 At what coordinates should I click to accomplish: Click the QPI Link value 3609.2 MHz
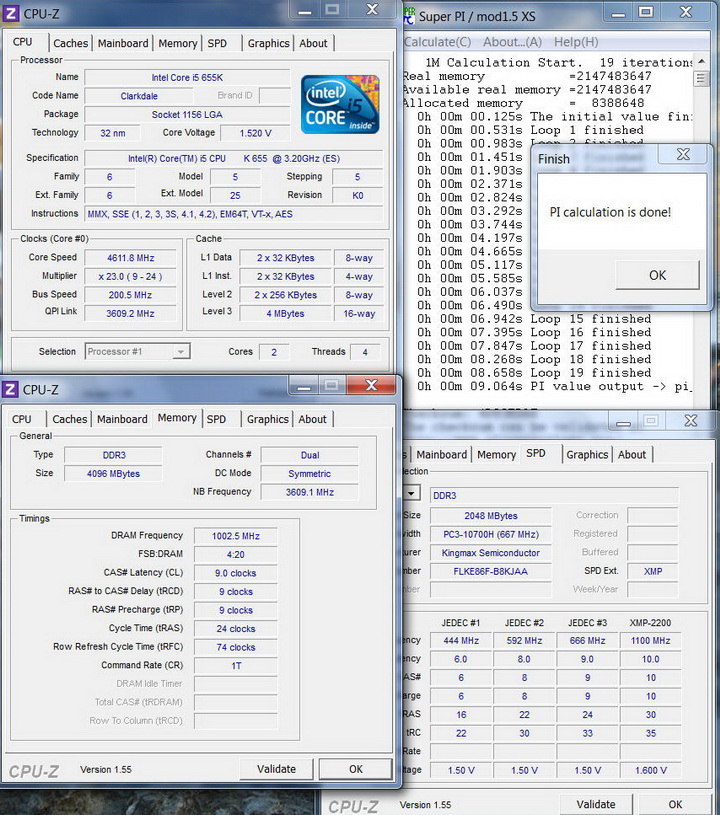click(130, 313)
